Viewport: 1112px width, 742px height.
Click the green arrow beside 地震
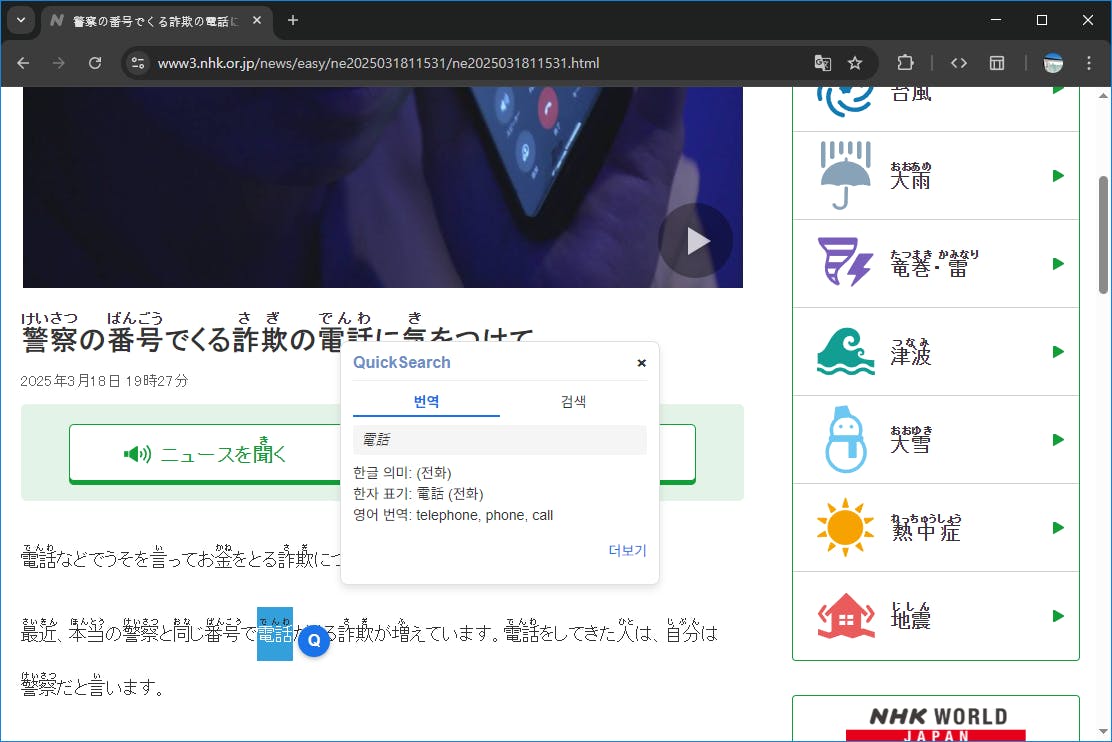point(1058,616)
